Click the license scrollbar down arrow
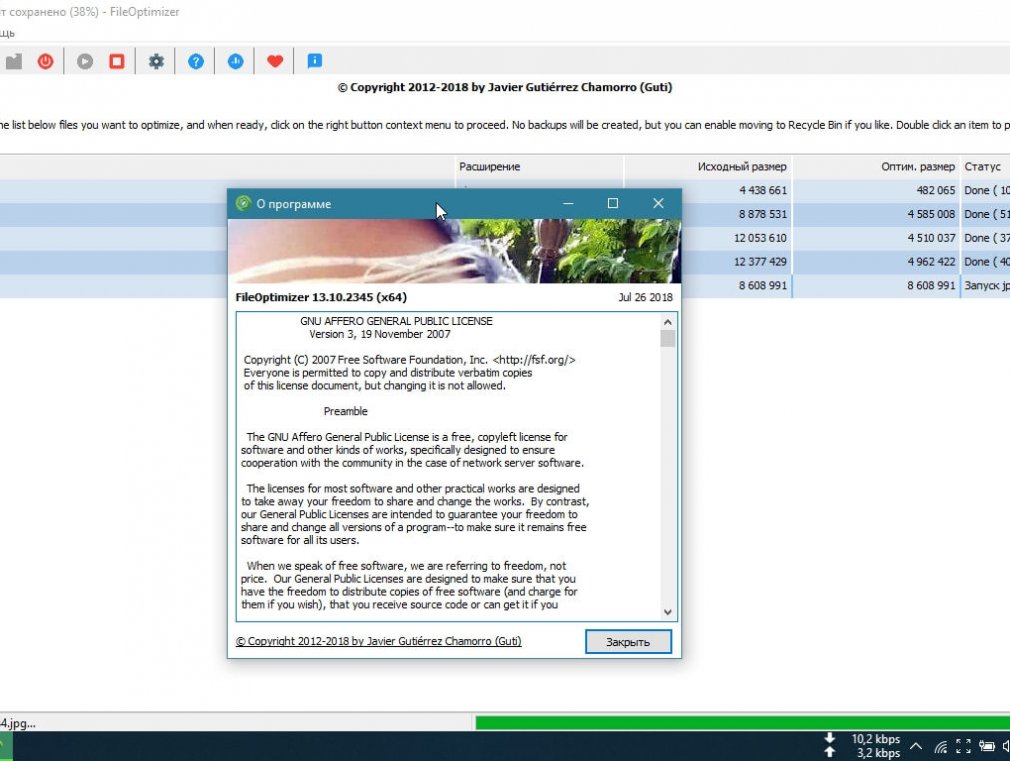The width and height of the screenshot is (1010, 761). click(x=667, y=612)
